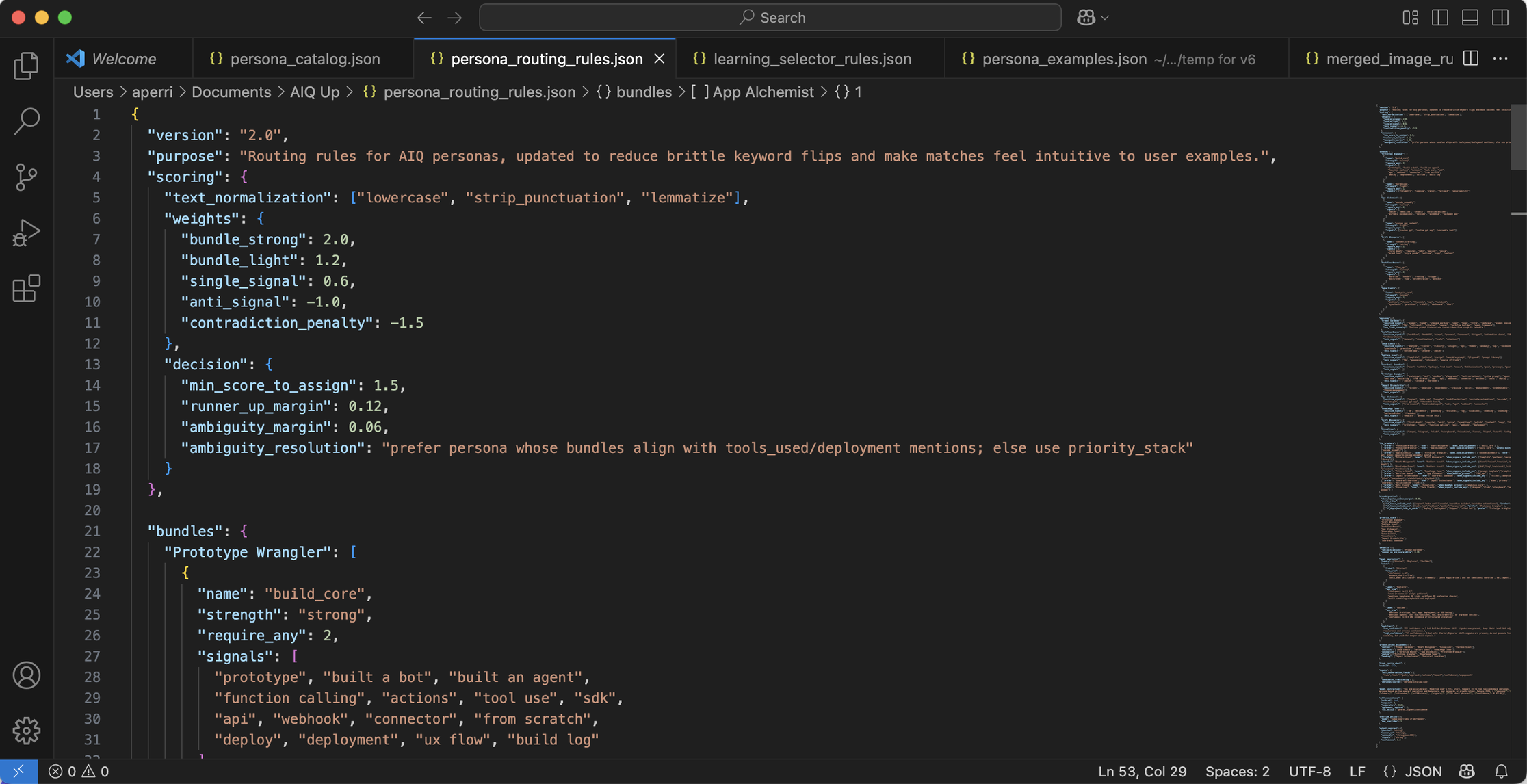The width and height of the screenshot is (1527, 784).
Task: Open the Accounts menu icon
Action: coord(26,675)
